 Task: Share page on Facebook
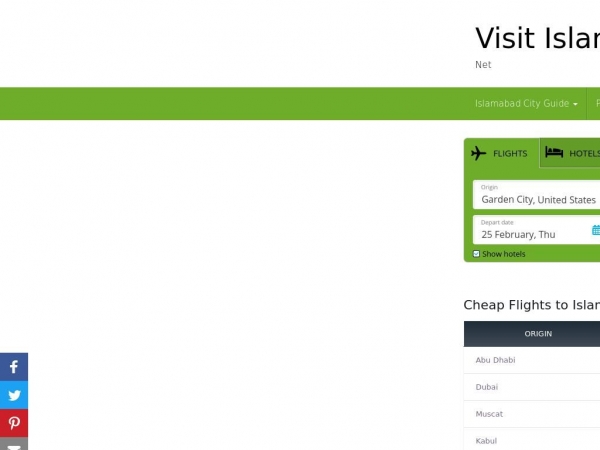(x=14, y=367)
